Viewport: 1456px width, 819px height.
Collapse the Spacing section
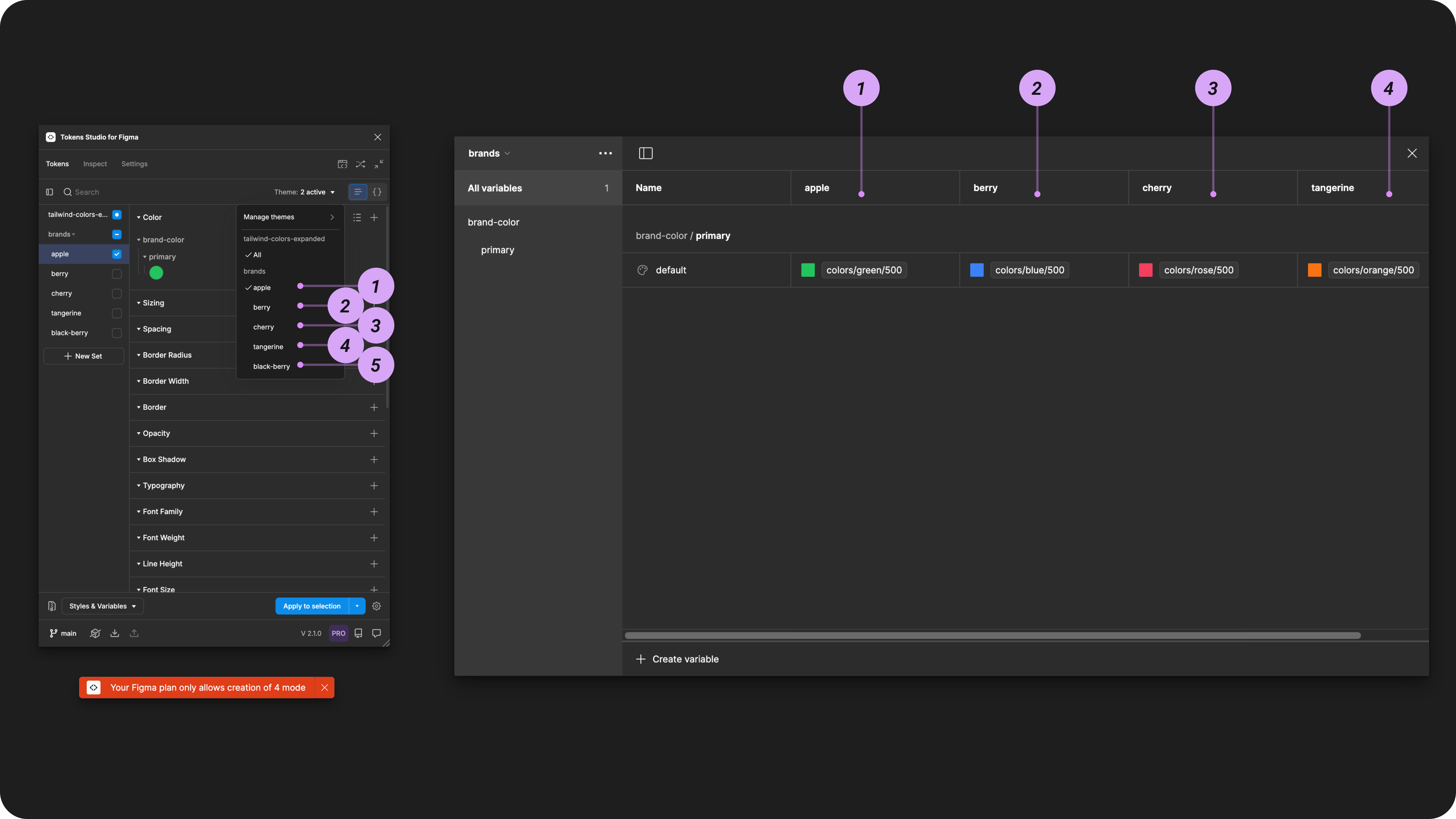[138, 329]
